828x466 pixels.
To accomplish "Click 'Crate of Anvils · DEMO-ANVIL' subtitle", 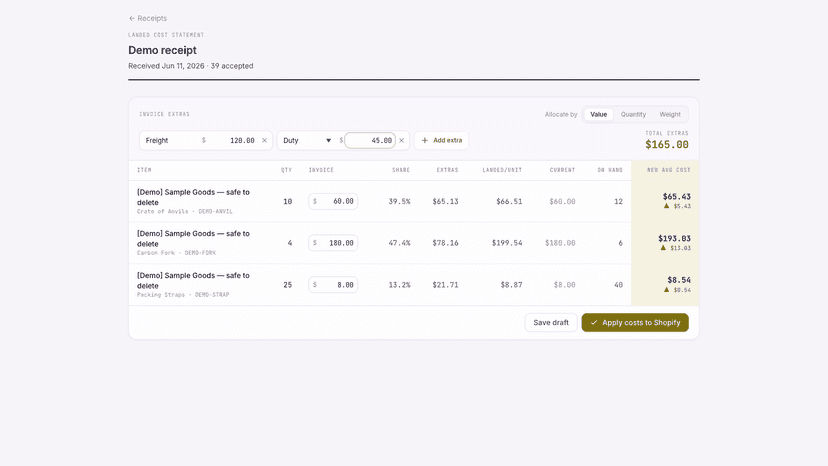I will coord(185,211).
